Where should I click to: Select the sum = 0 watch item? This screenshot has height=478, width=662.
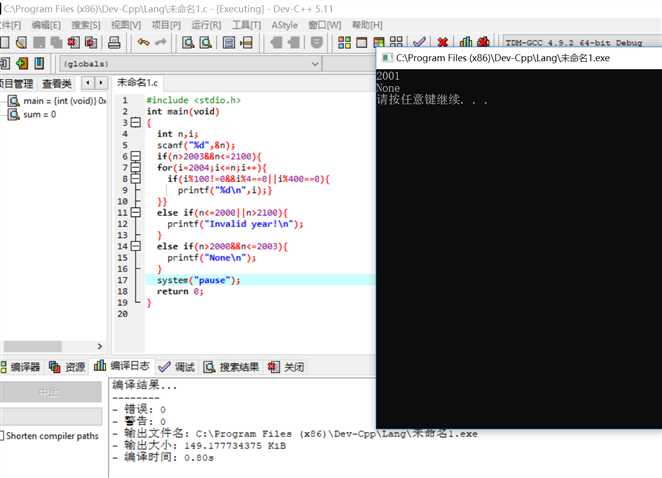click(32, 114)
